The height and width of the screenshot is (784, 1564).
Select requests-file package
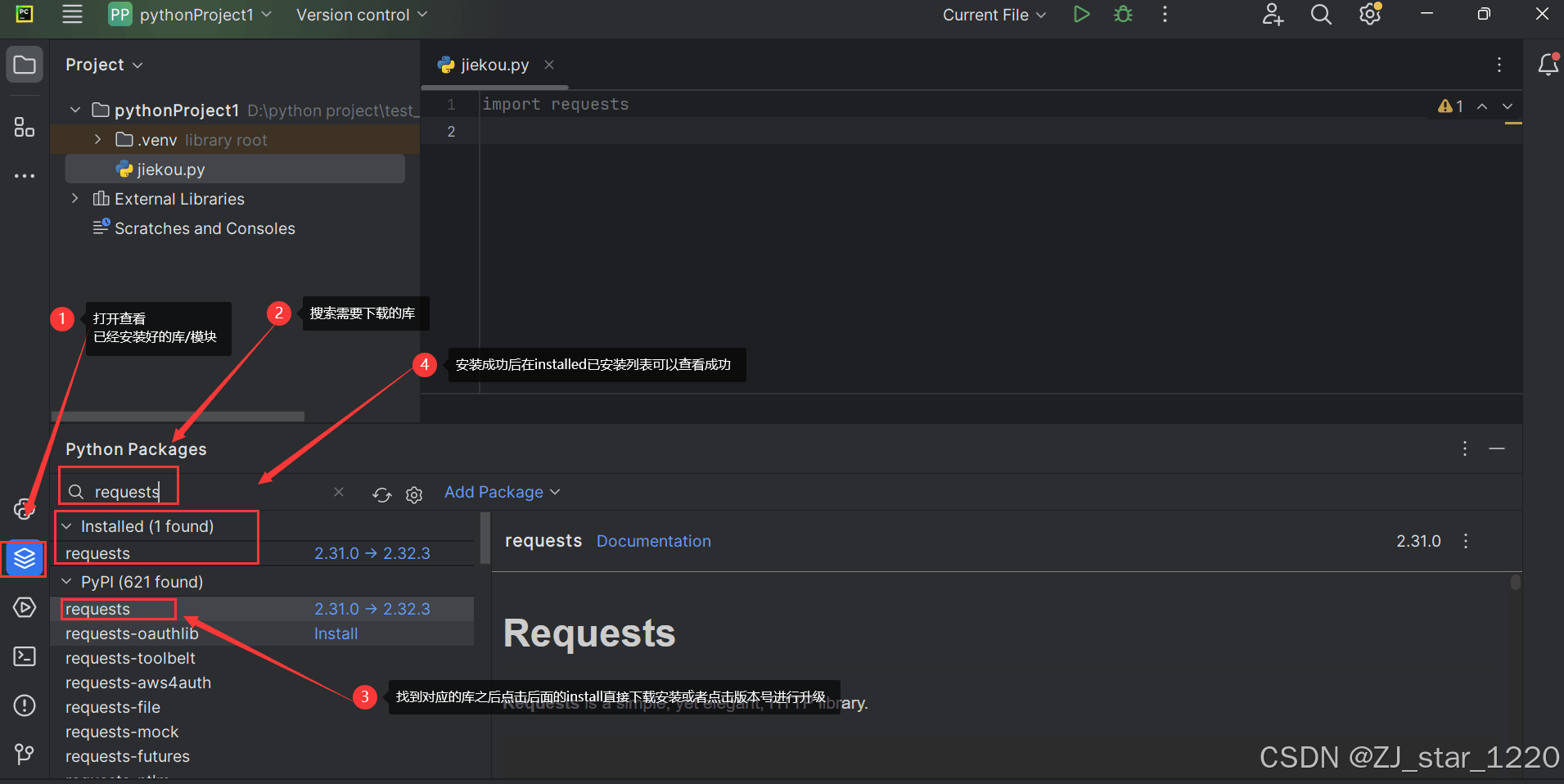click(x=113, y=707)
